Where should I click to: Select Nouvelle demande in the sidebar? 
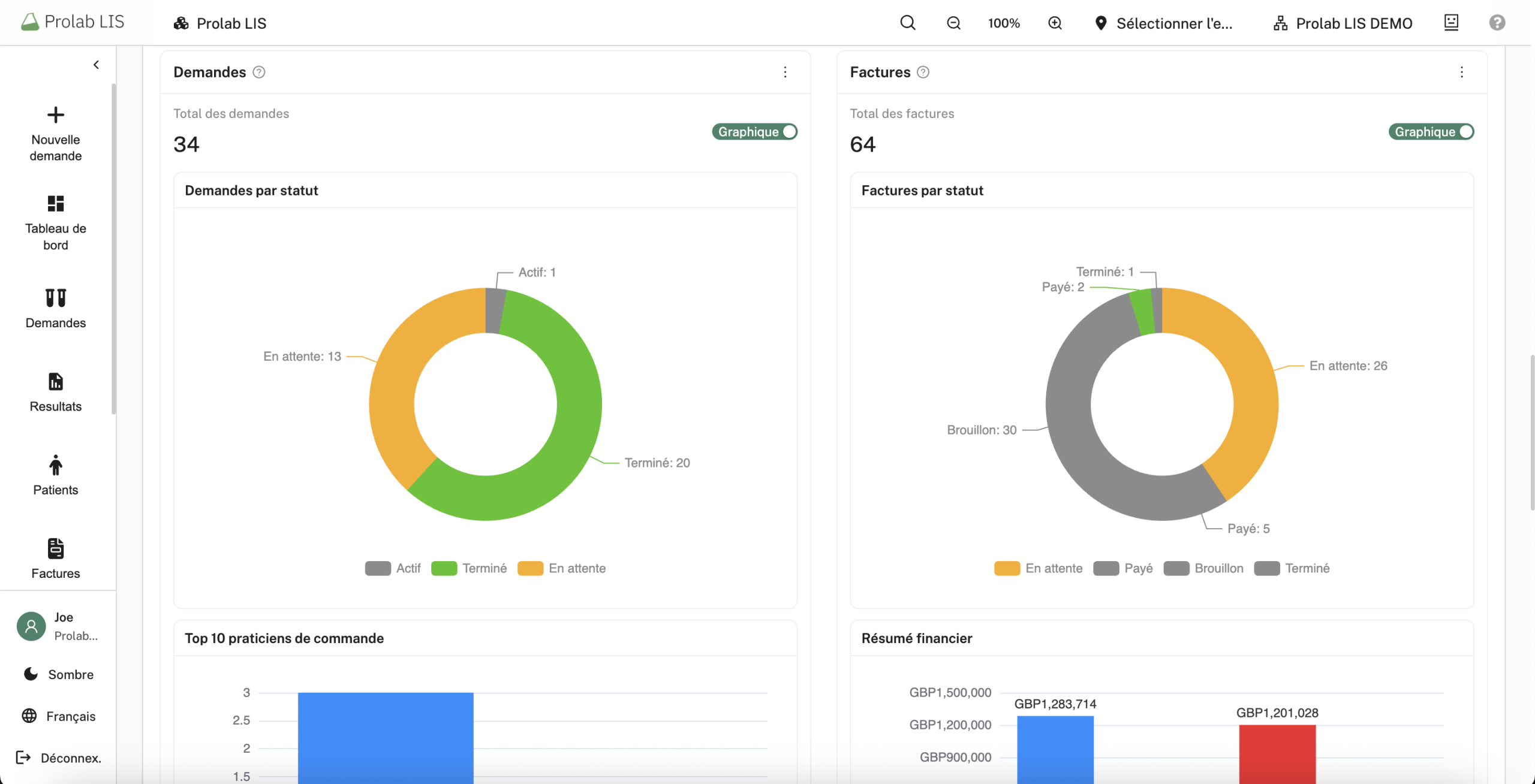[x=56, y=134]
